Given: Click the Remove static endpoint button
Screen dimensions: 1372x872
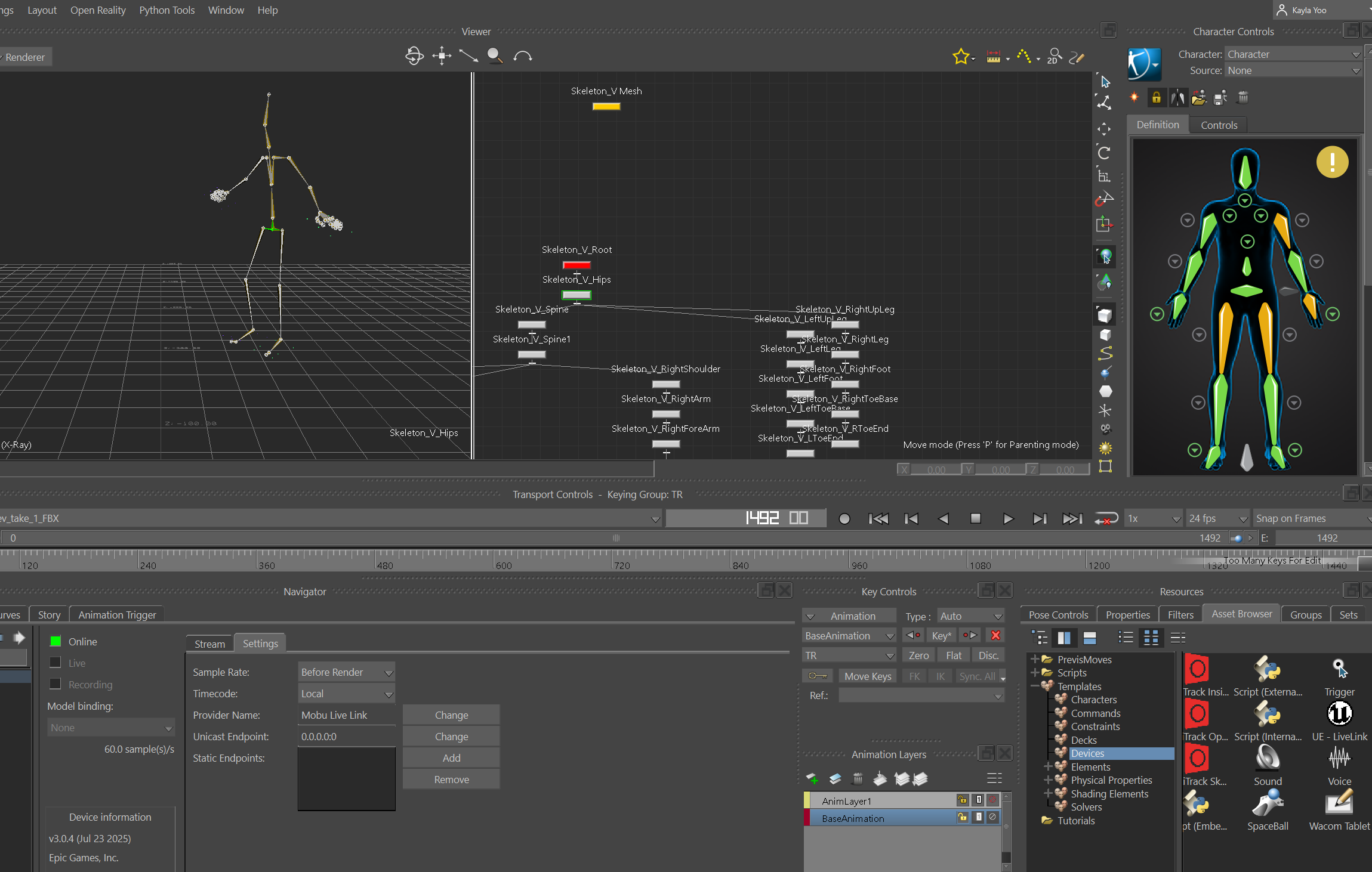Looking at the screenshot, I should [x=451, y=780].
